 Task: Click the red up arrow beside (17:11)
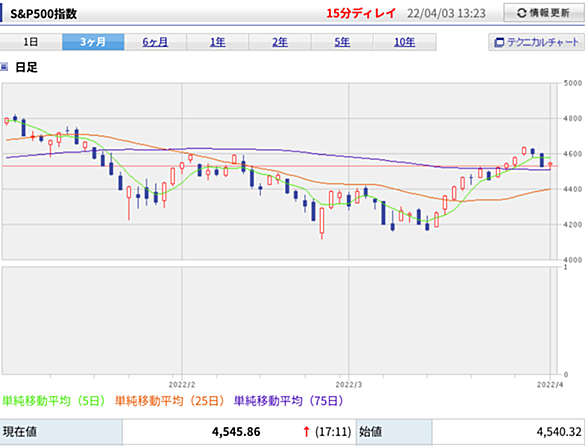pos(306,432)
